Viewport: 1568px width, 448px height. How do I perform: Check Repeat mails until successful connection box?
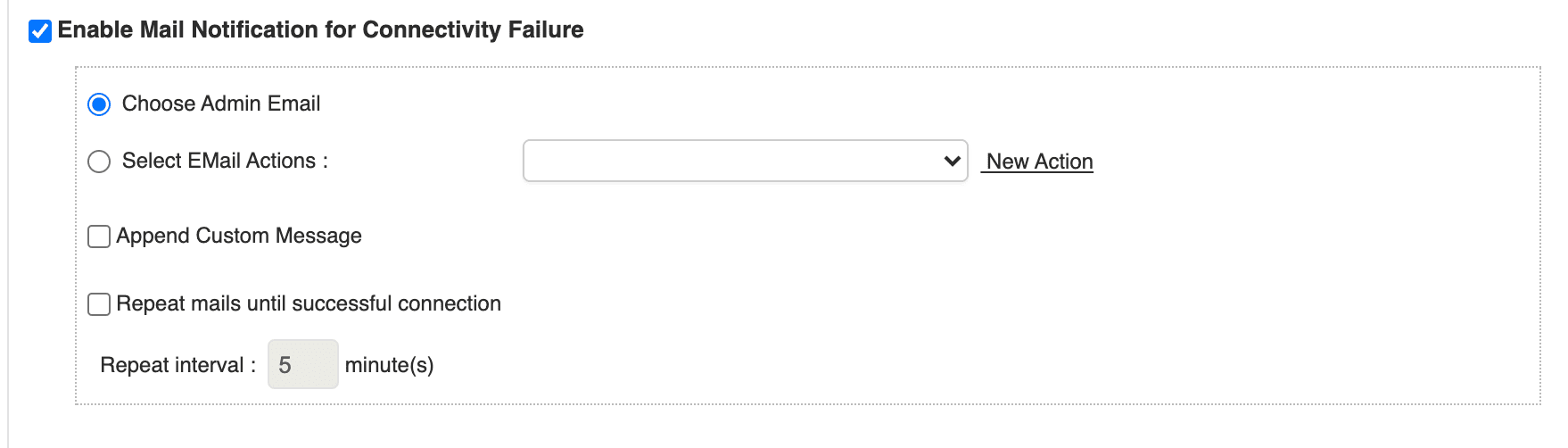[99, 304]
